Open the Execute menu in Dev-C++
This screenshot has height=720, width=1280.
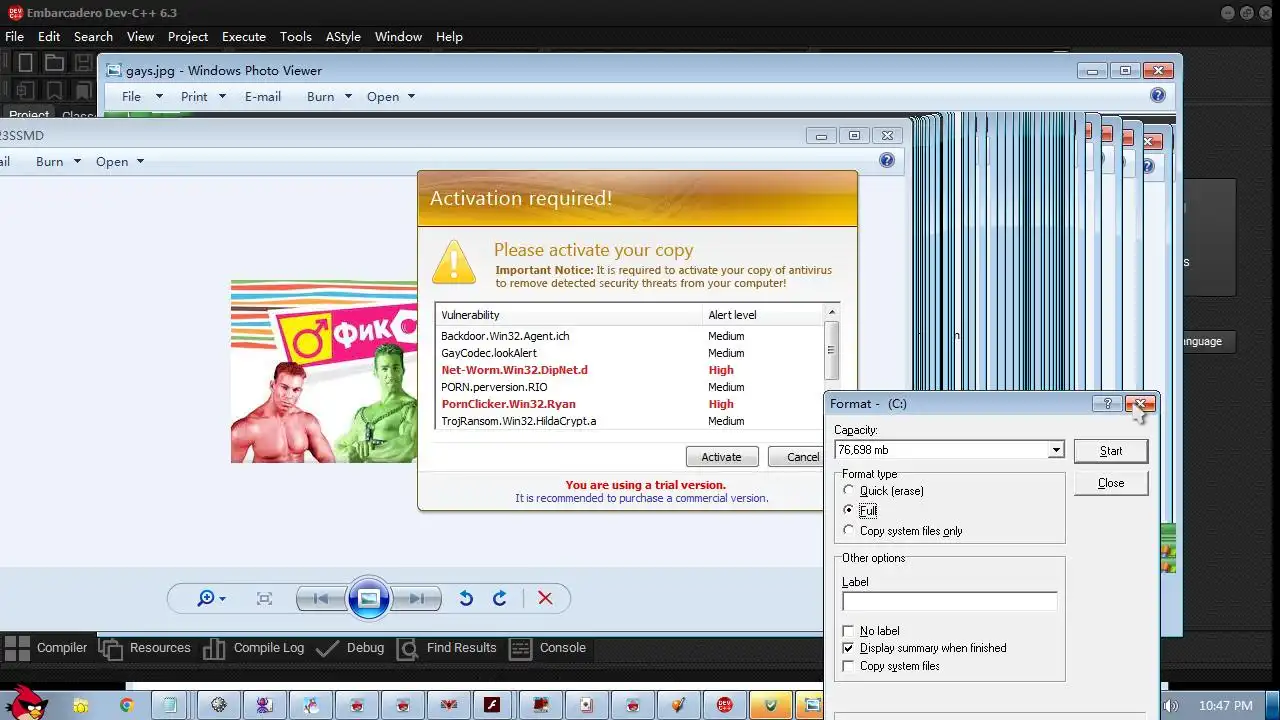[244, 36]
